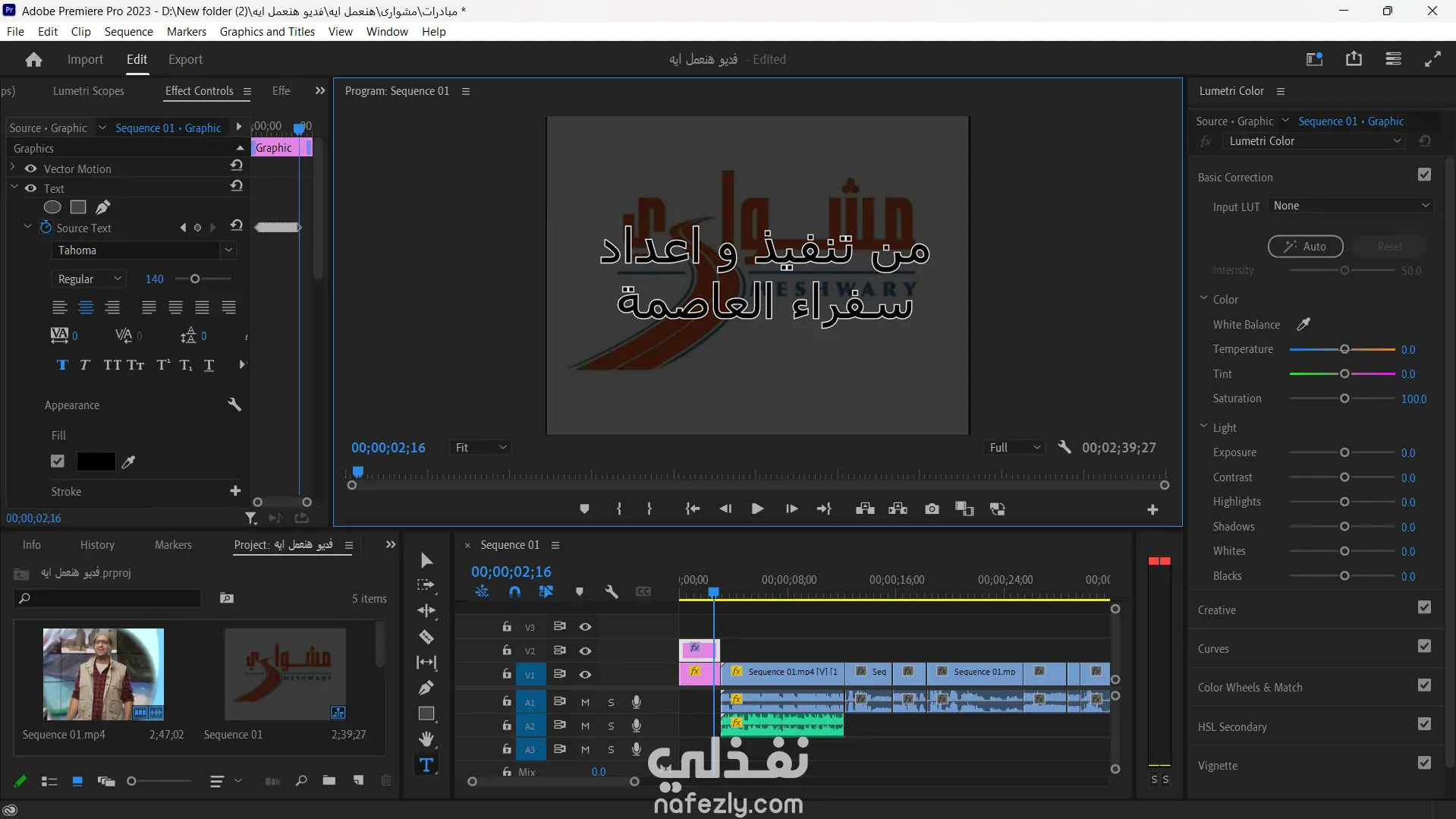The image size is (1456, 819).
Task: Collapse the Light section
Action: point(1203,427)
